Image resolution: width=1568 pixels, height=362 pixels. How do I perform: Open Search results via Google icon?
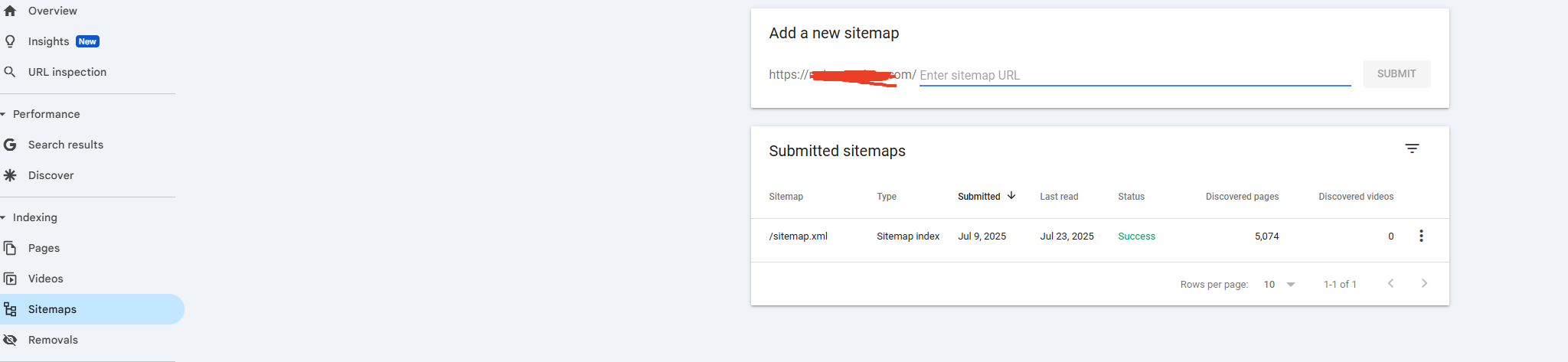[x=10, y=145]
